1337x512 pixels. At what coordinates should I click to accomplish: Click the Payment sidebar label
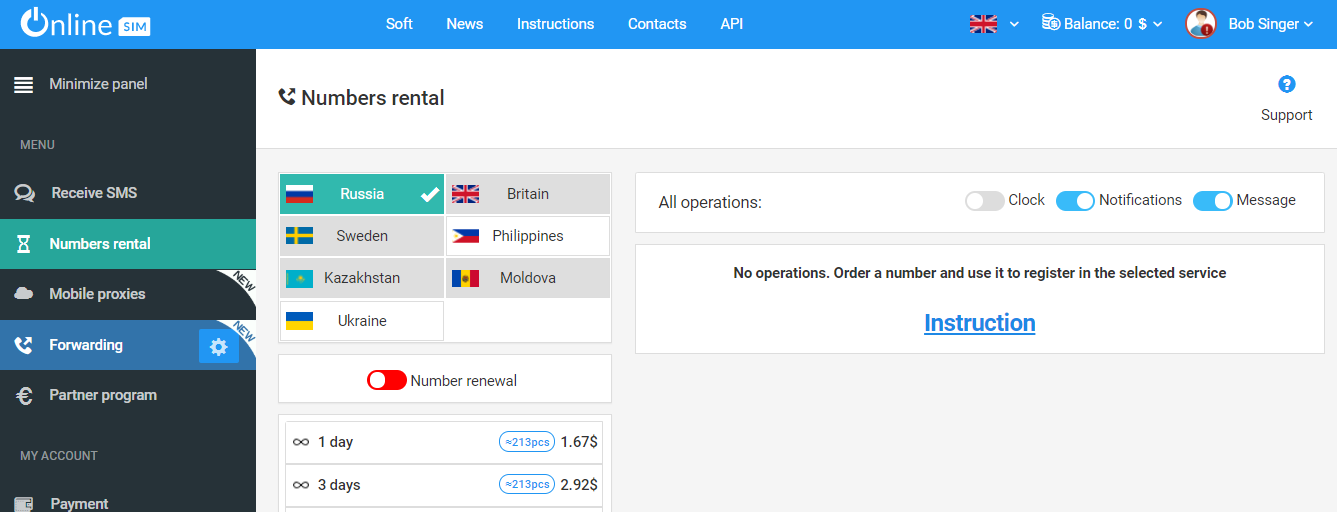[x=79, y=504]
